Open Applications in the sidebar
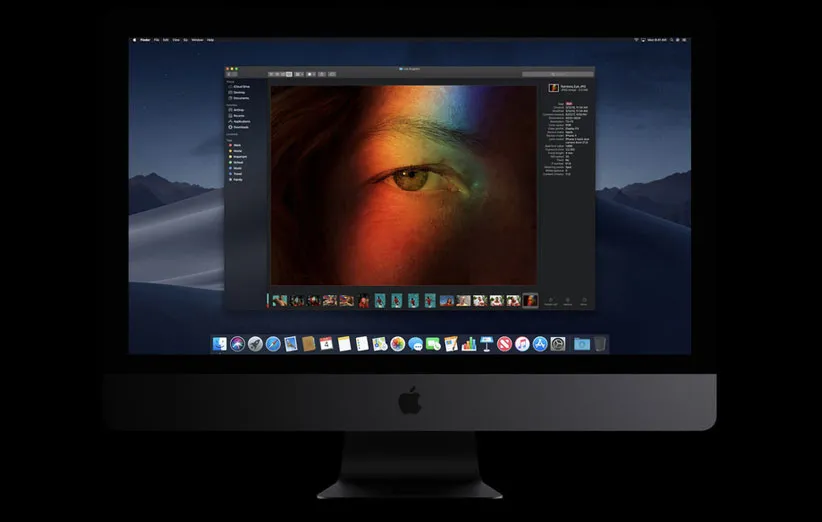Screen dimensions: 822x522 coord(240,122)
